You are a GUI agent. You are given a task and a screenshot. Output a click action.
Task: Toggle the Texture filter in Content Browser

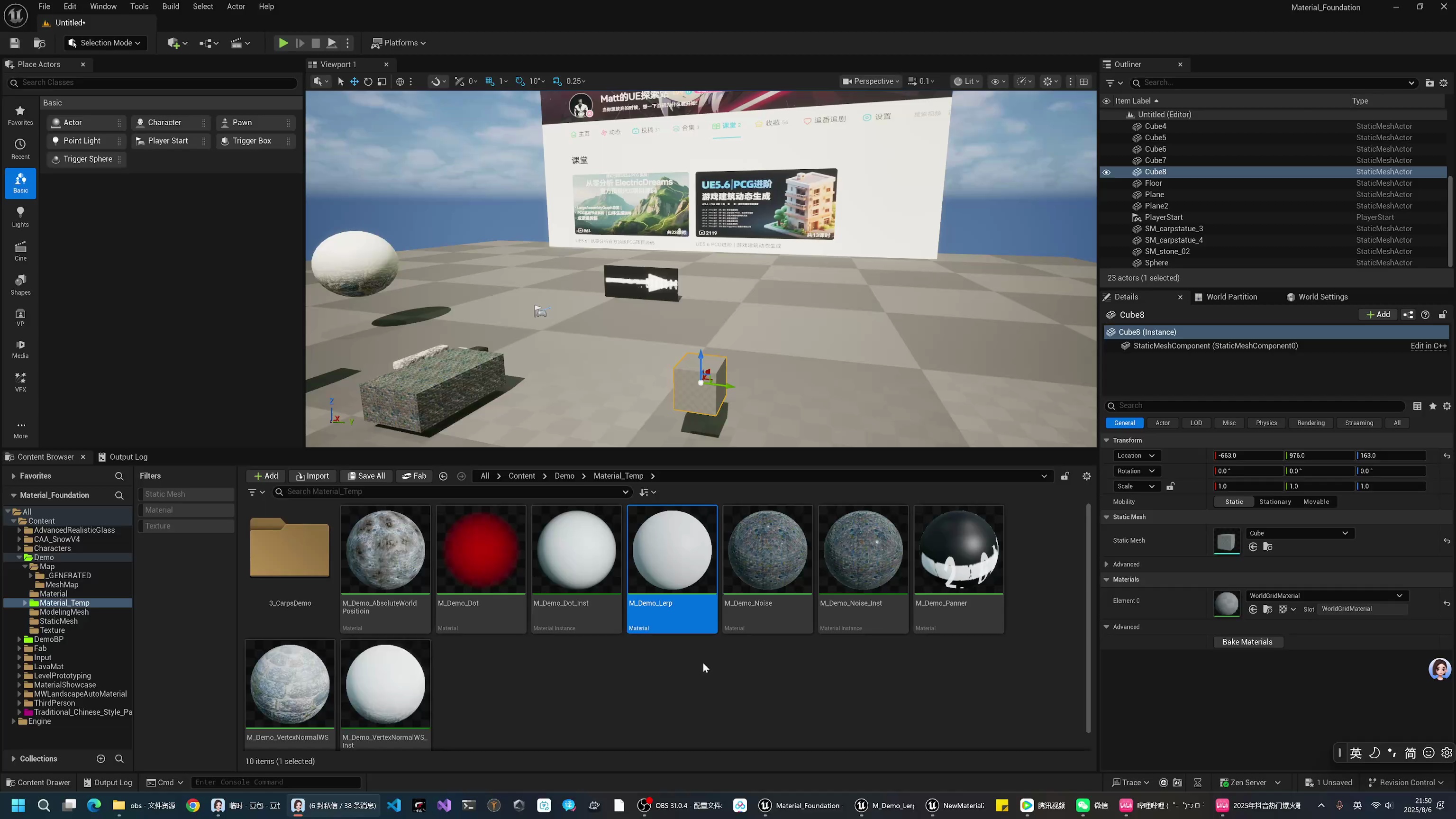pos(186,526)
